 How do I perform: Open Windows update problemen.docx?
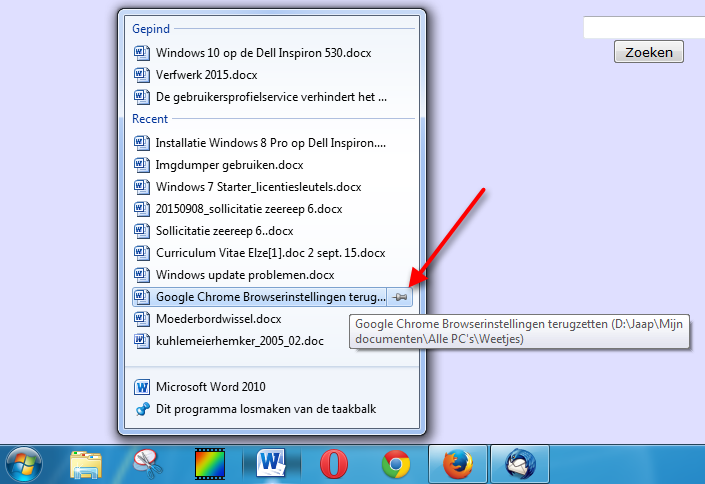click(x=272, y=275)
